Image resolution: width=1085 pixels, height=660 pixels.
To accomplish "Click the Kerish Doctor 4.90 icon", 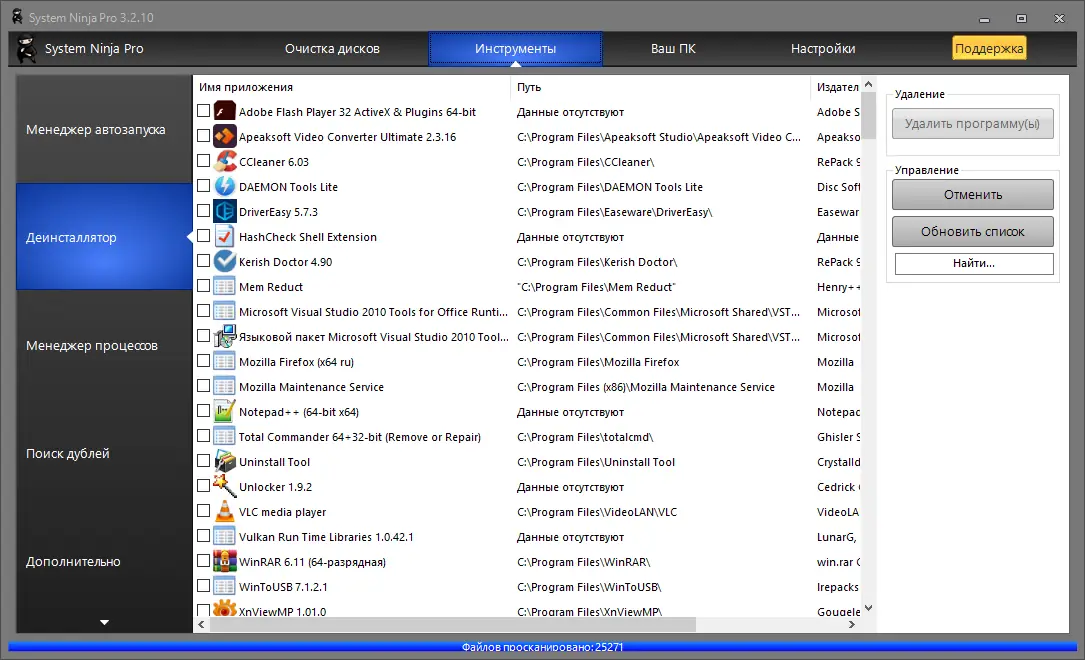I will point(224,261).
